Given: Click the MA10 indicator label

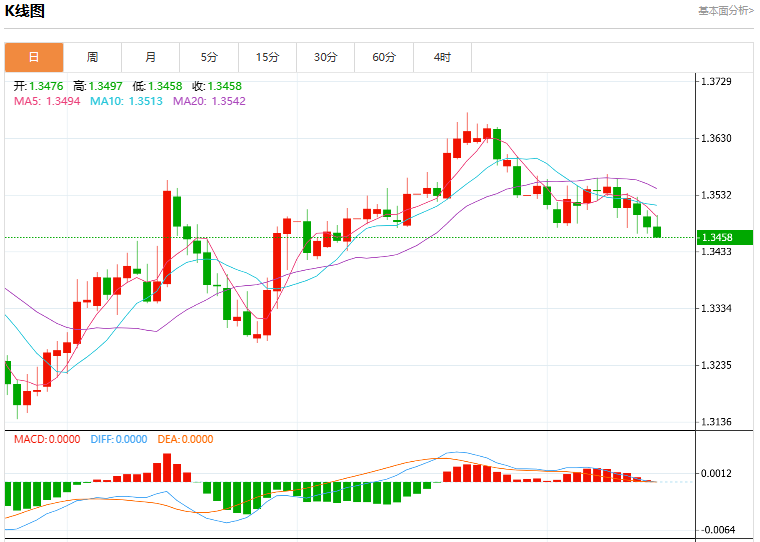Looking at the screenshot, I should (127, 101).
